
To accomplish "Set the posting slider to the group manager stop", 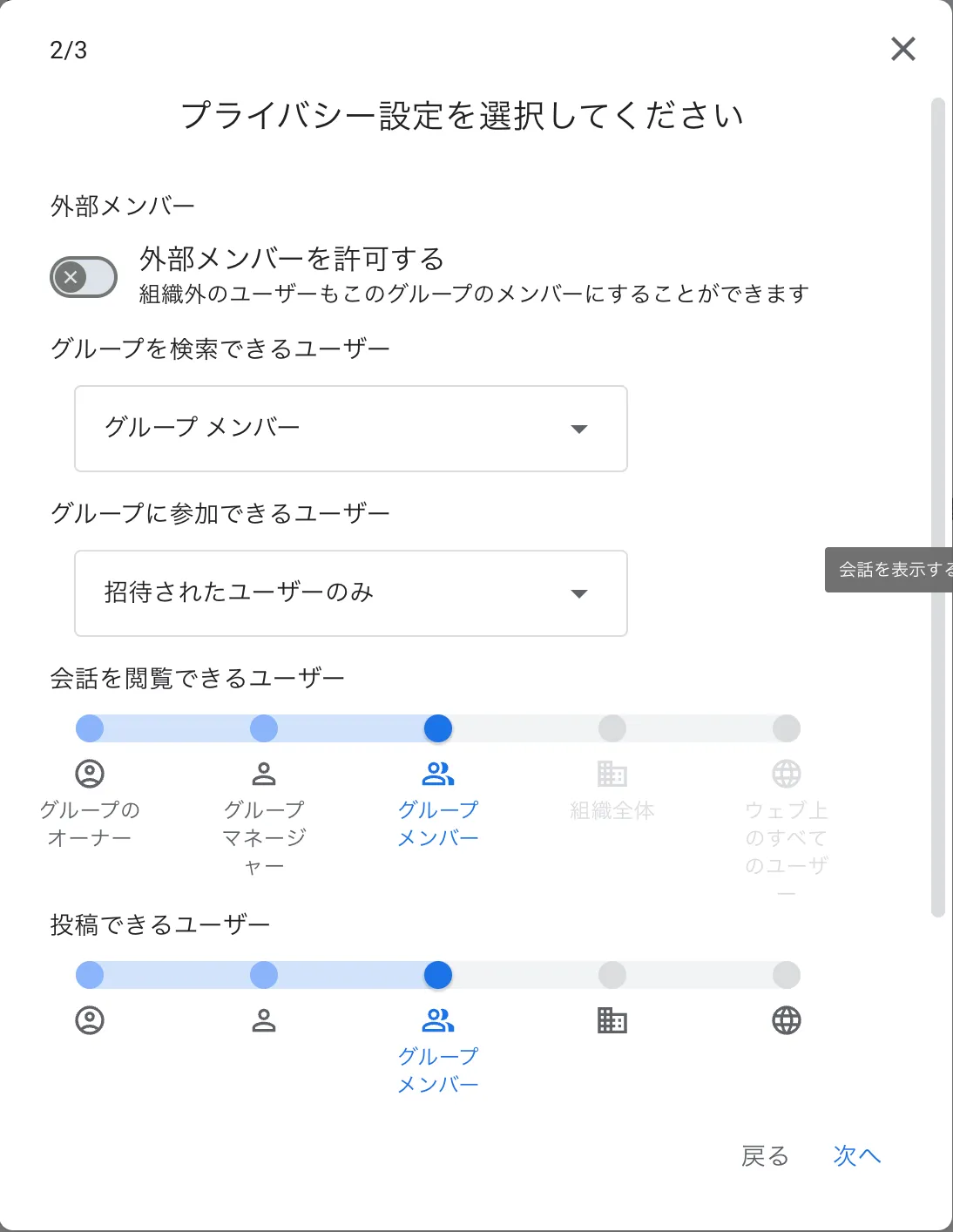I will [x=264, y=975].
